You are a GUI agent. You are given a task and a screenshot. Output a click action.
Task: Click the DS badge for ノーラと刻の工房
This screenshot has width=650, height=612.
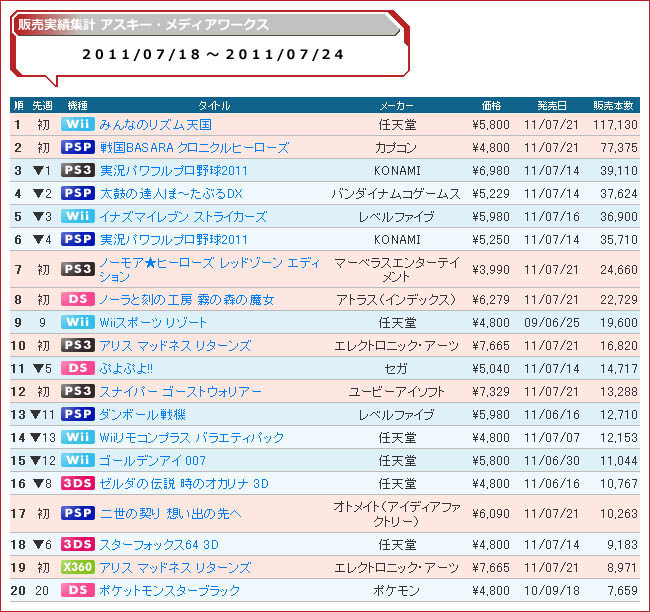[78, 299]
